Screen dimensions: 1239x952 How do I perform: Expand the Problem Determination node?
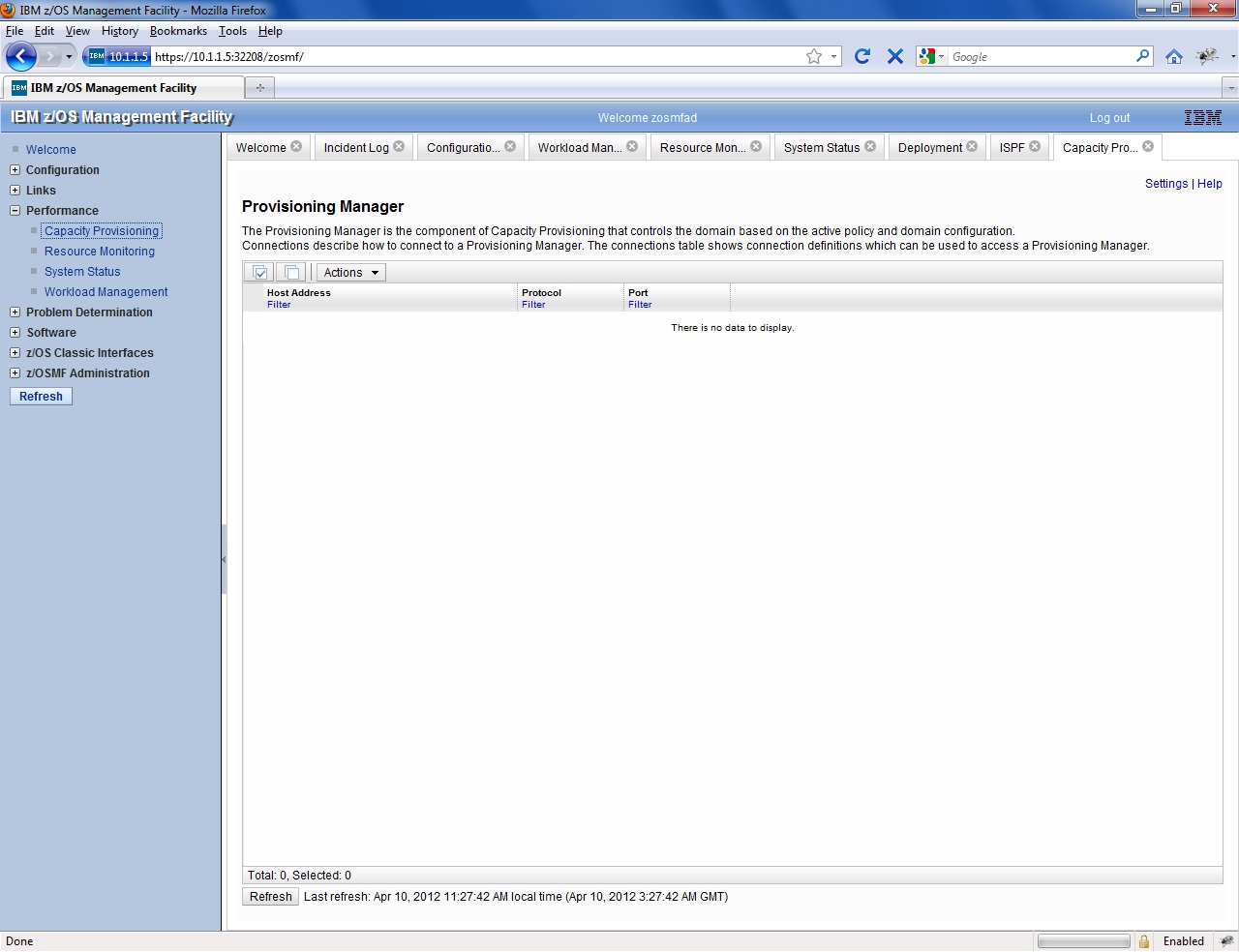[x=15, y=312]
